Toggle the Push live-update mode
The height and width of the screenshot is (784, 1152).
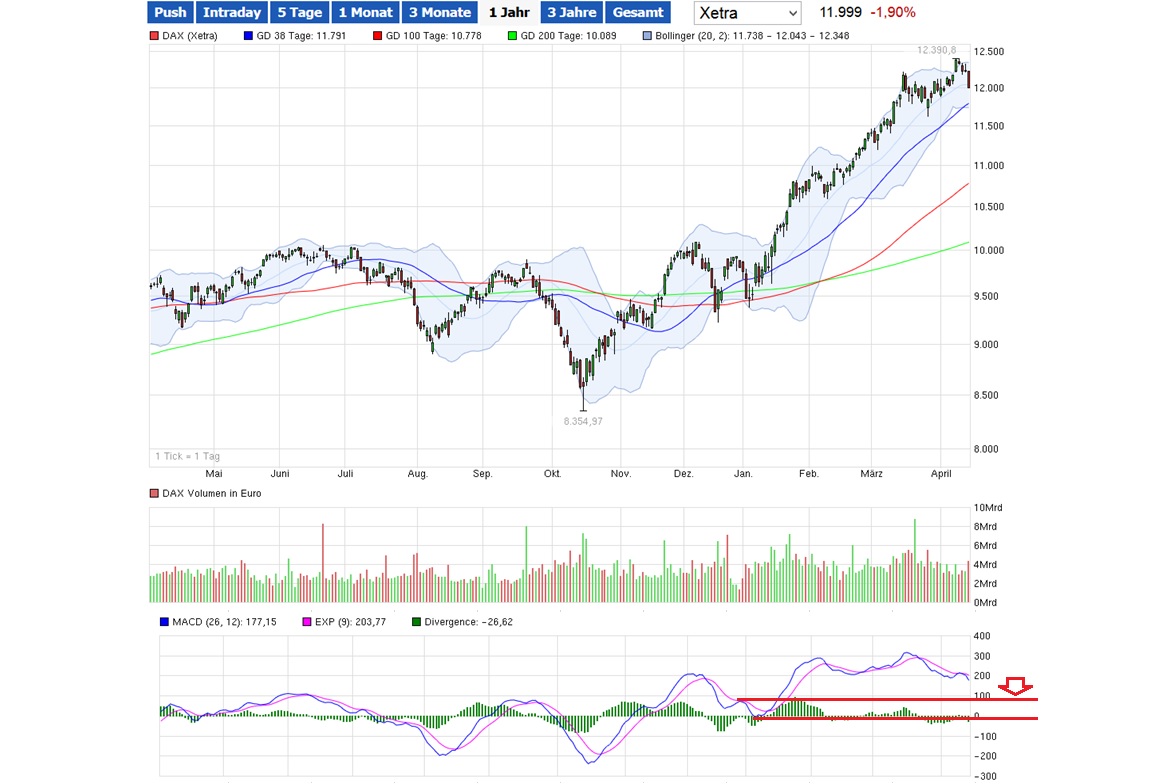tap(169, 12)
